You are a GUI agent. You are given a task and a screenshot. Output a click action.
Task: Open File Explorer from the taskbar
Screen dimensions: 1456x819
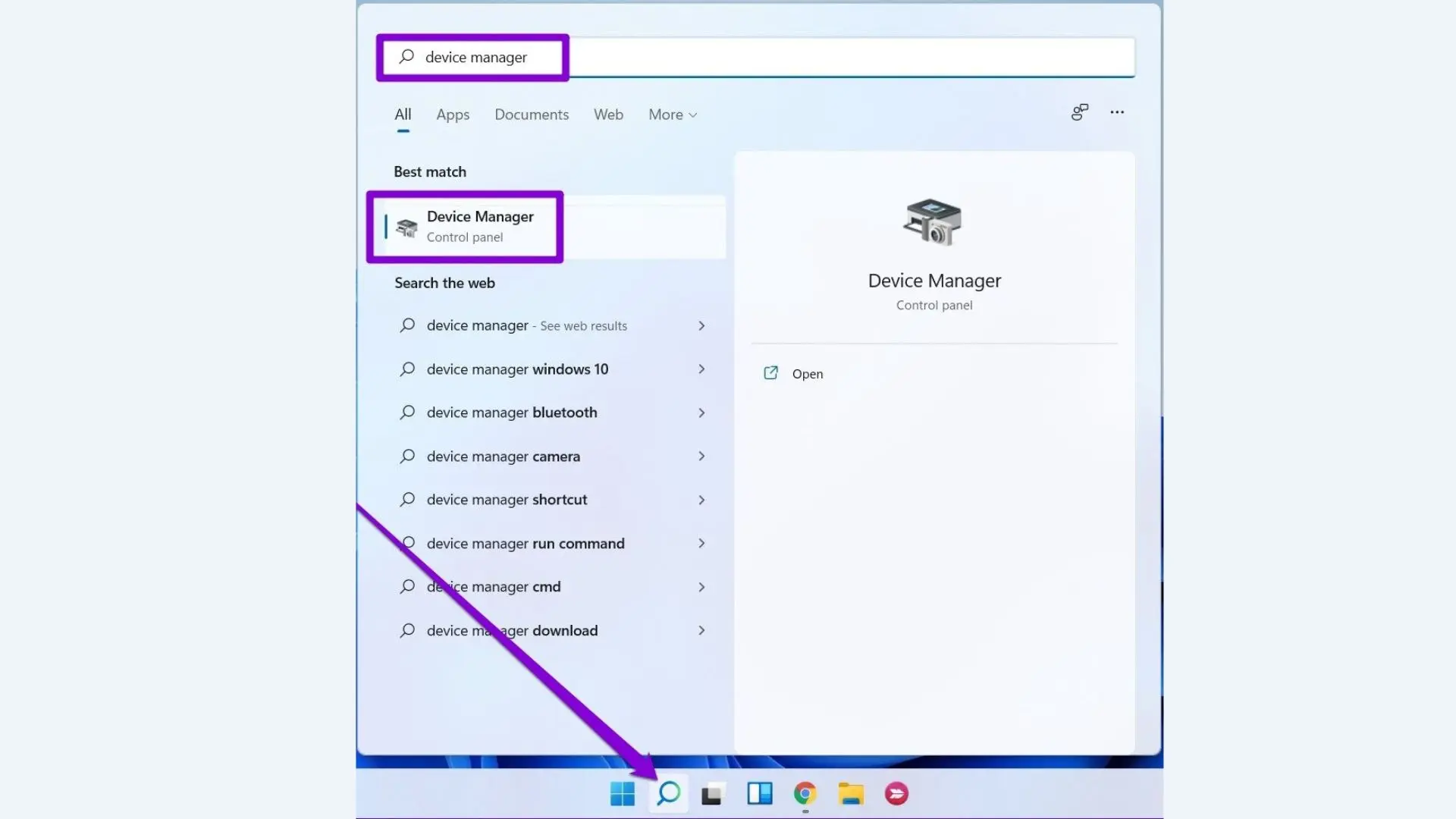click(x=851, y=794)
